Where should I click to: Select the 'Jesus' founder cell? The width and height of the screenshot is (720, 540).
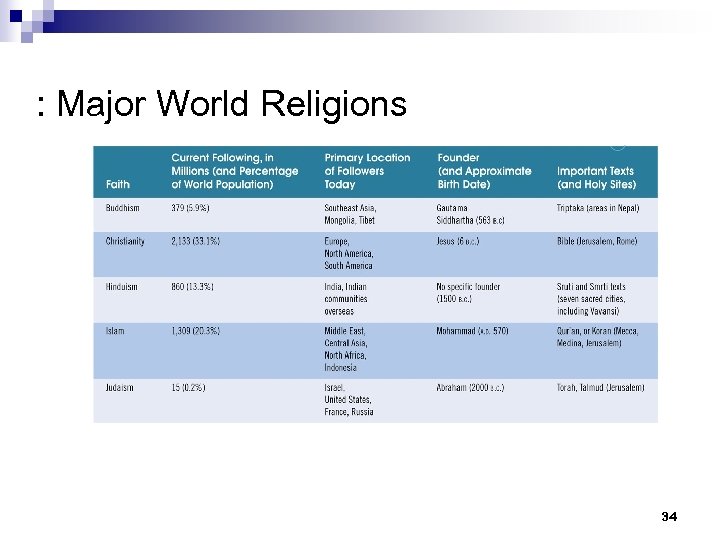(x=457, y=242)
